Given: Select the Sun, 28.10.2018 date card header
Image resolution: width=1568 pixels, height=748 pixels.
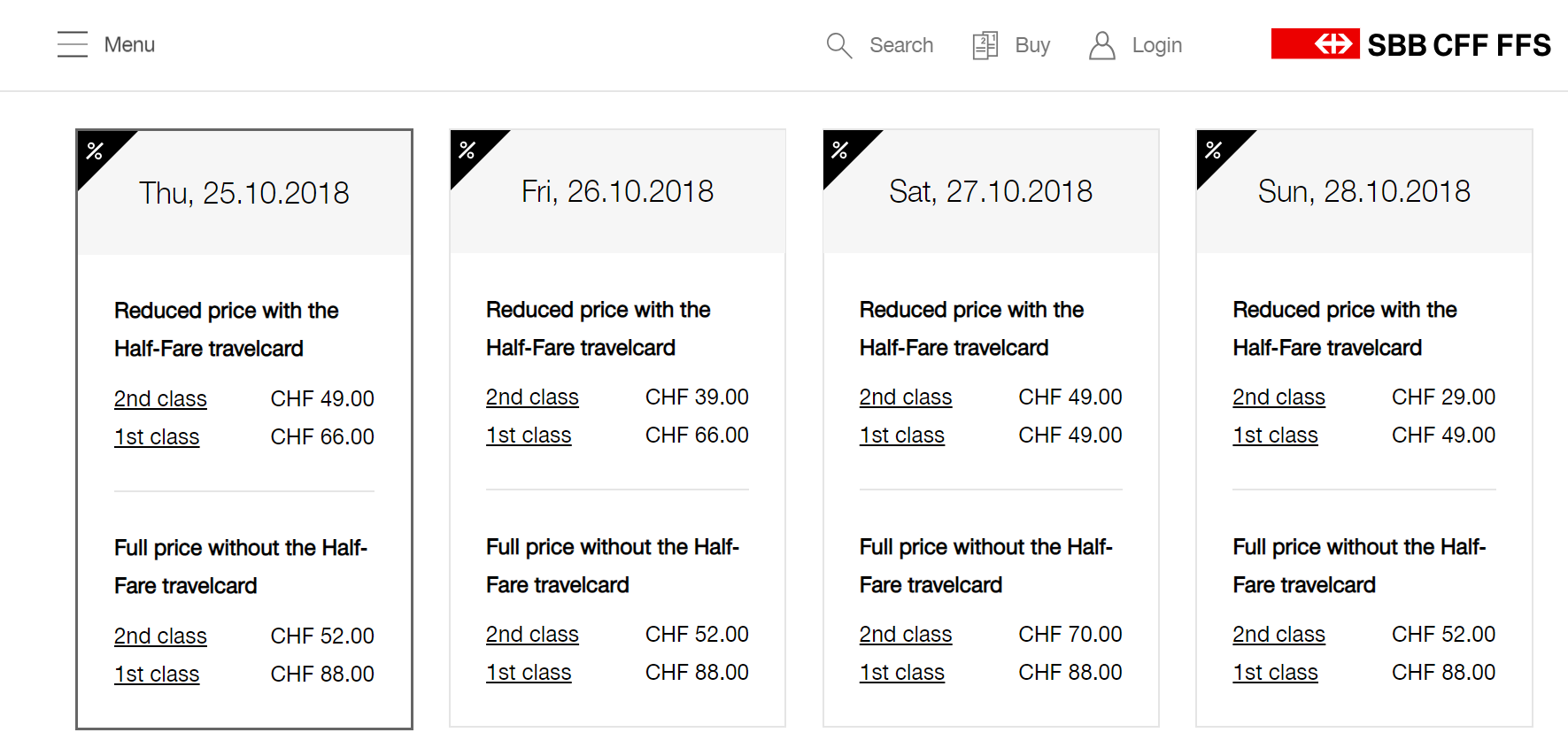Looking at the screenshot, I should coord(1364,191).
